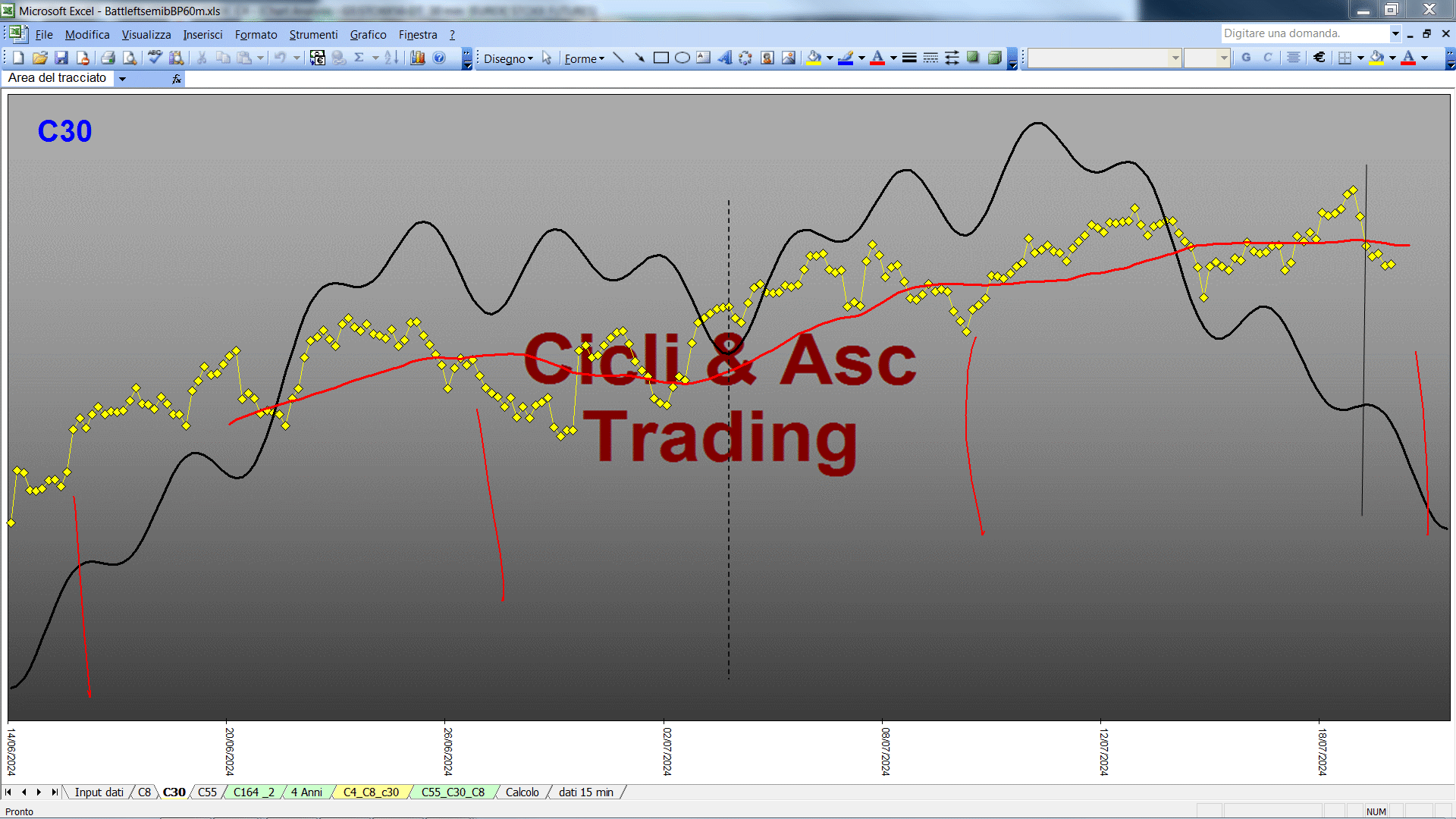
Task: Click drawing Font Color red A
Action: [877, 58]
